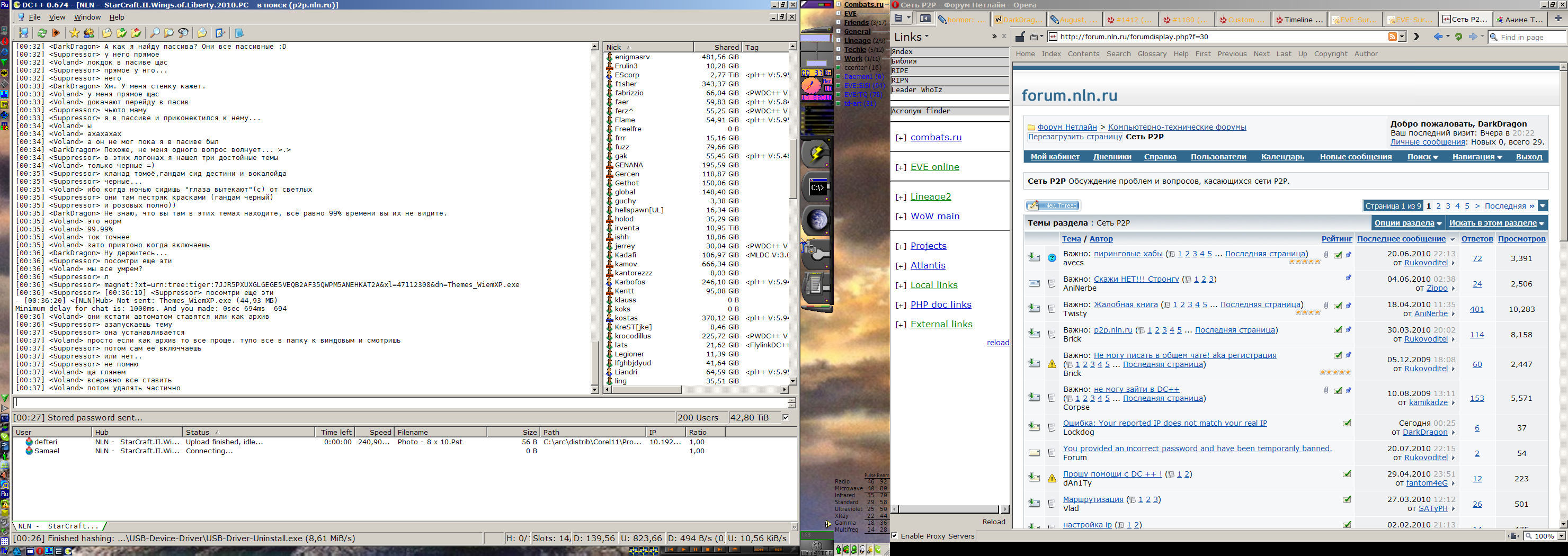
Task: Open Finished Downloads folder icon
Action: click(122, 33)
